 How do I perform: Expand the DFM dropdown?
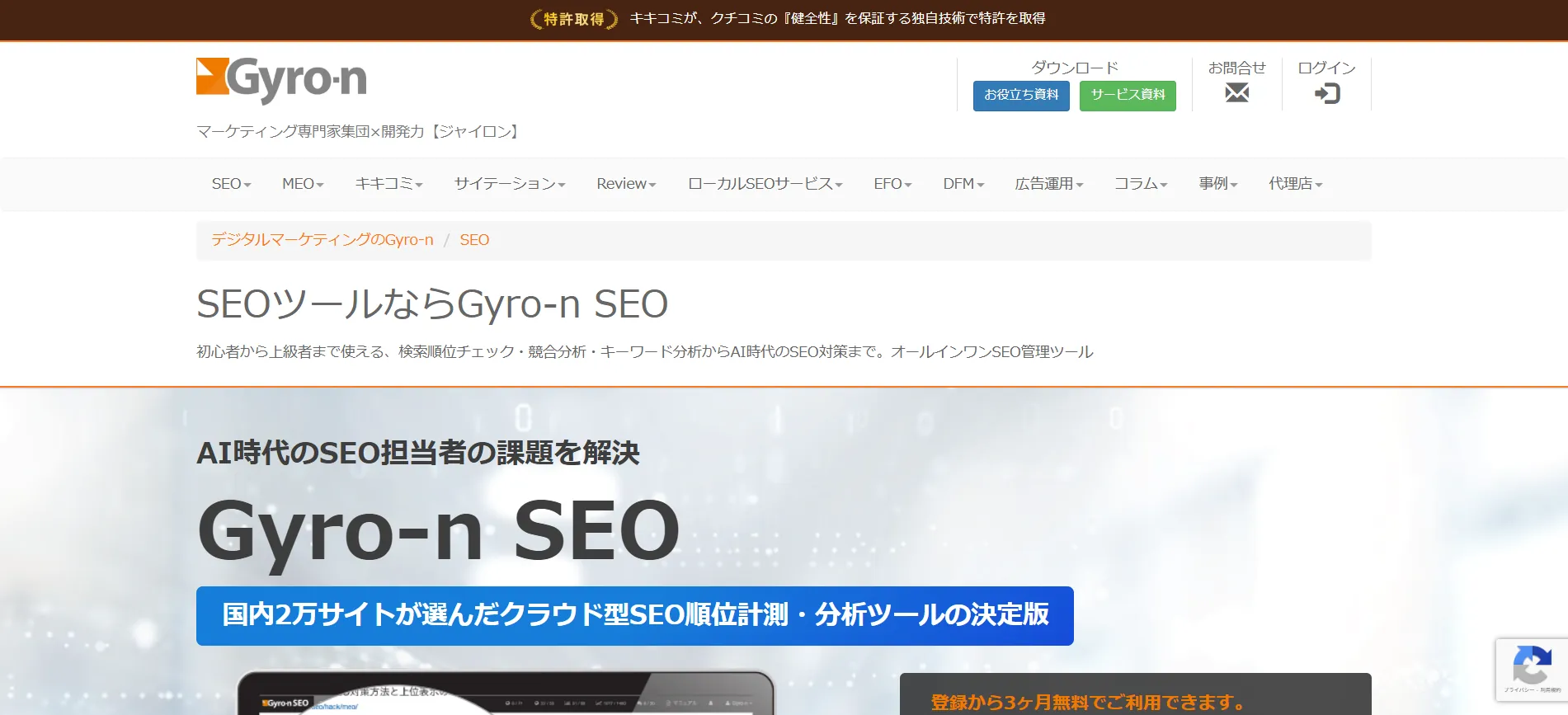pos(963,184)
